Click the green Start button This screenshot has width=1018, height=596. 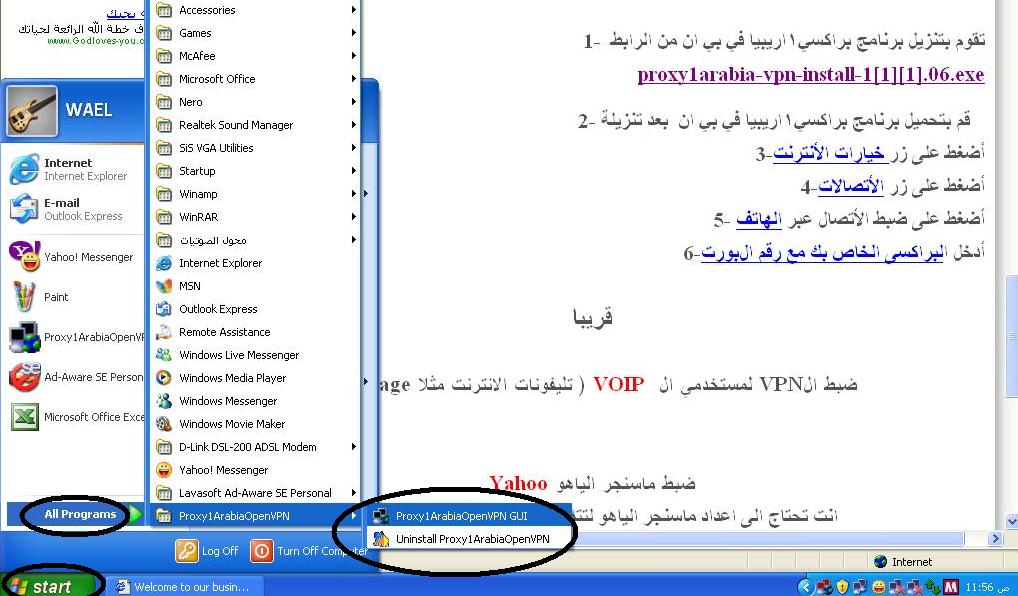pos(50,586)
